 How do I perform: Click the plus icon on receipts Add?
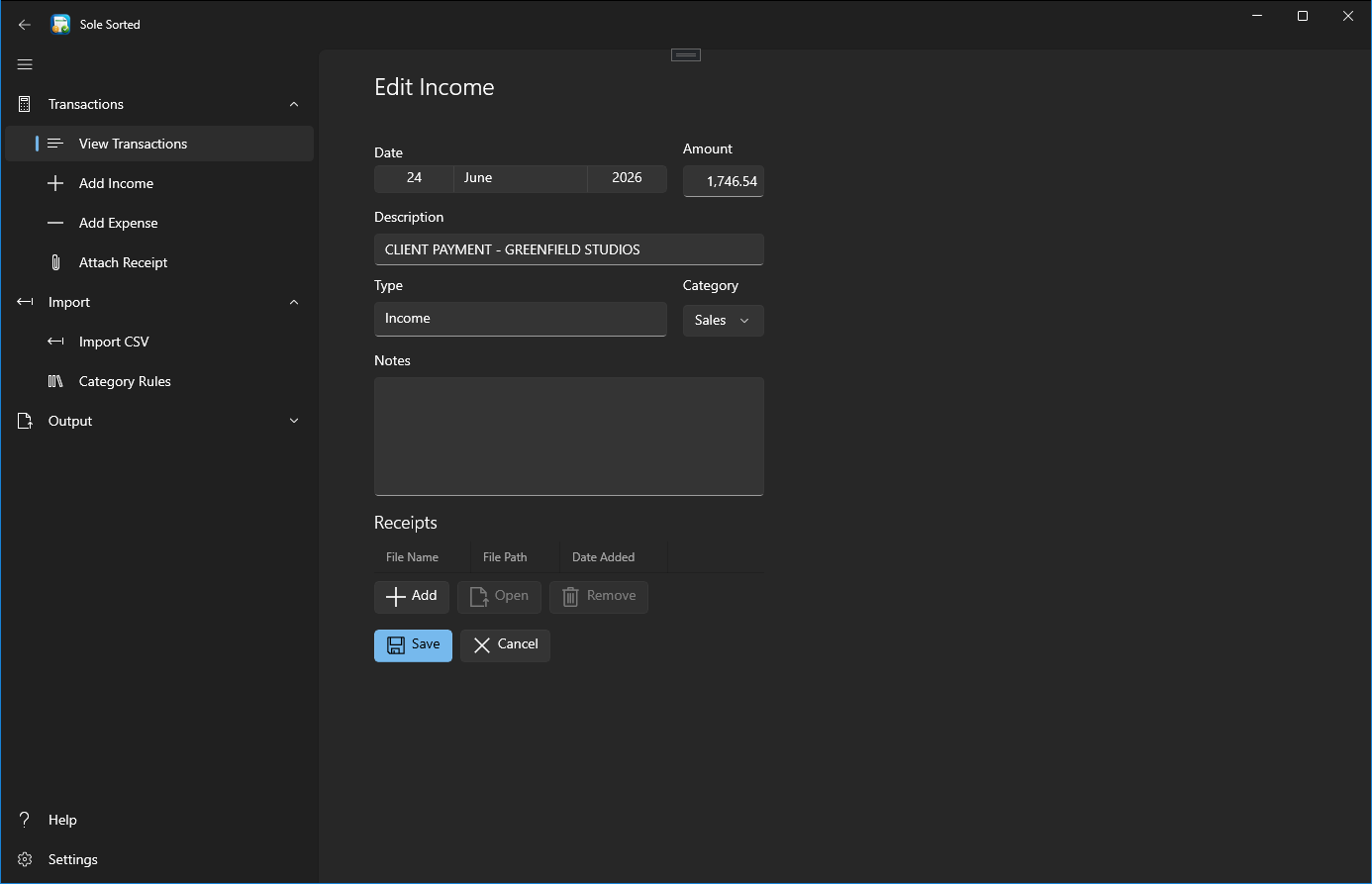point(396,597)
